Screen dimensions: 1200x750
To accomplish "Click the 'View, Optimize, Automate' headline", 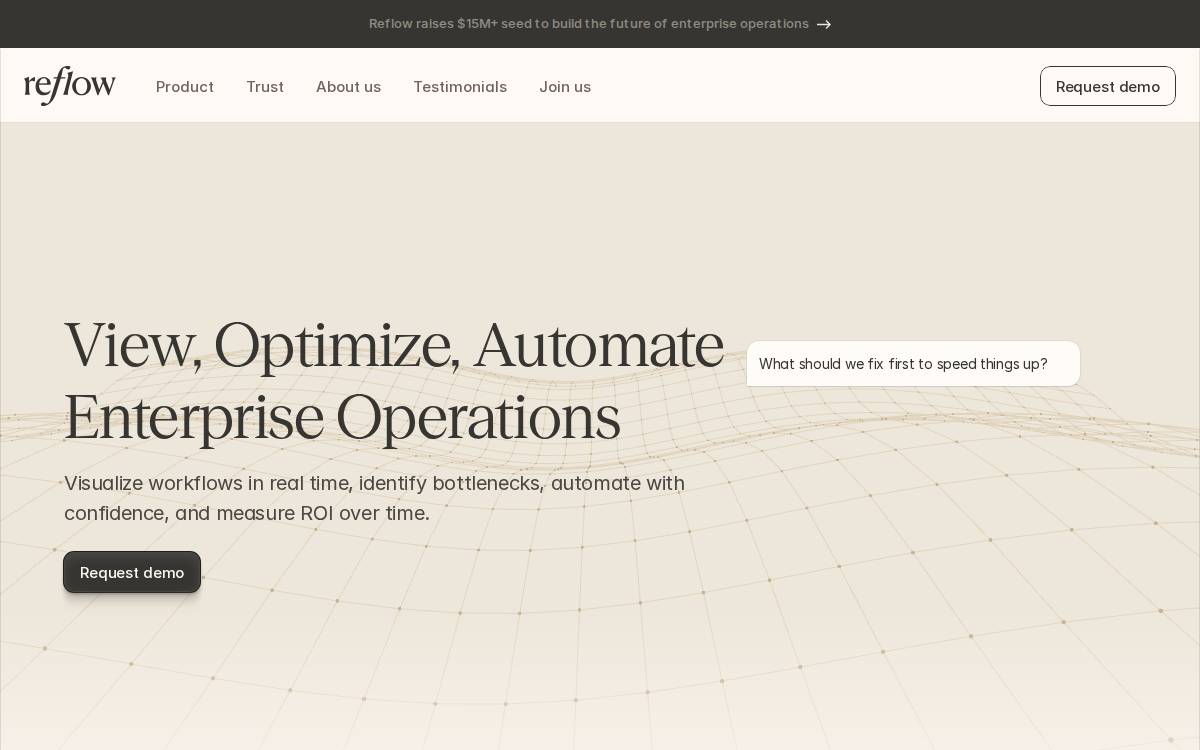I will click(394, 381).
